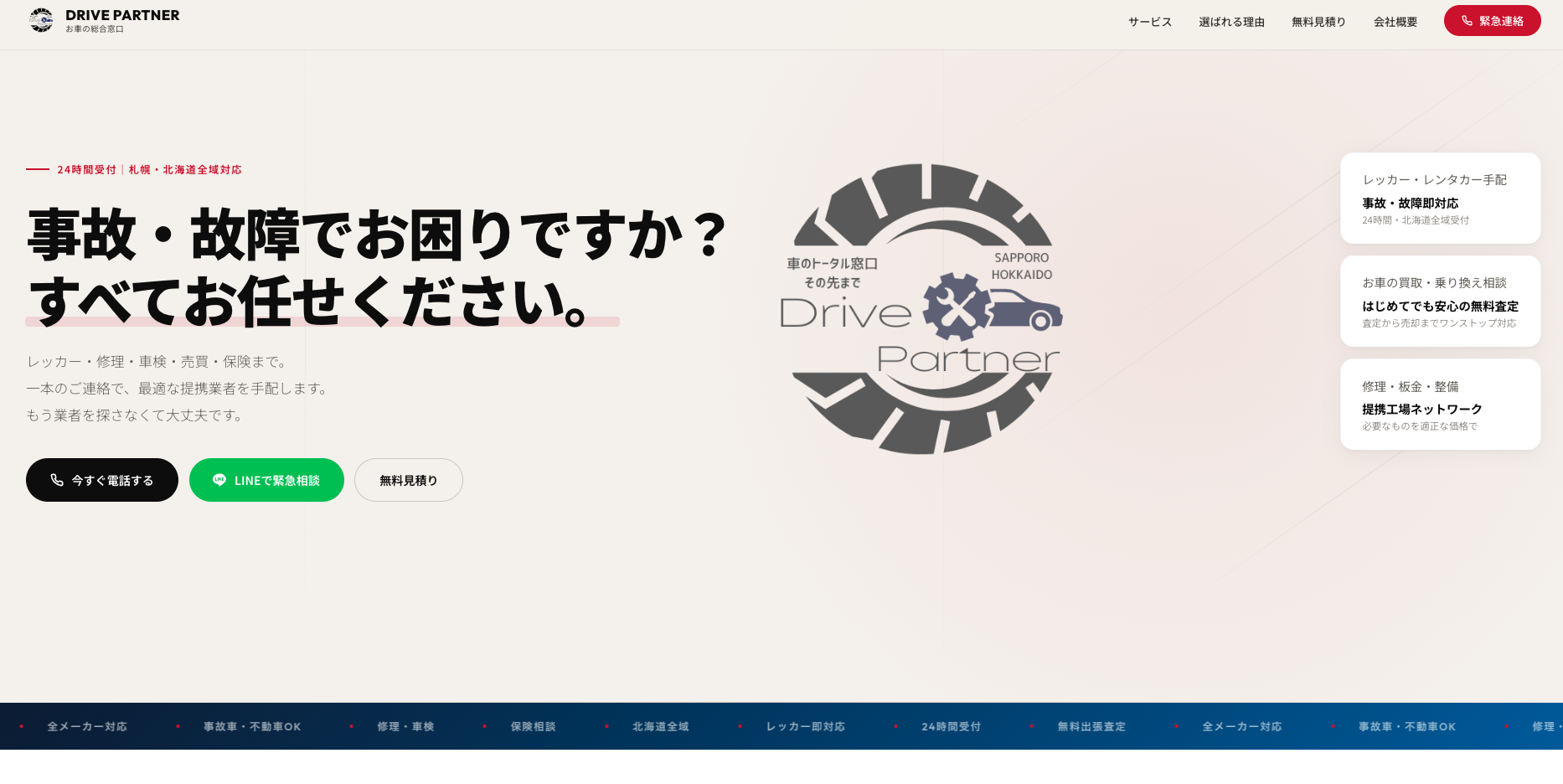Open the お車の買取・乗り換え相談 card
This screenshot has width=1563, height=784.
(x=1440, y=301)
